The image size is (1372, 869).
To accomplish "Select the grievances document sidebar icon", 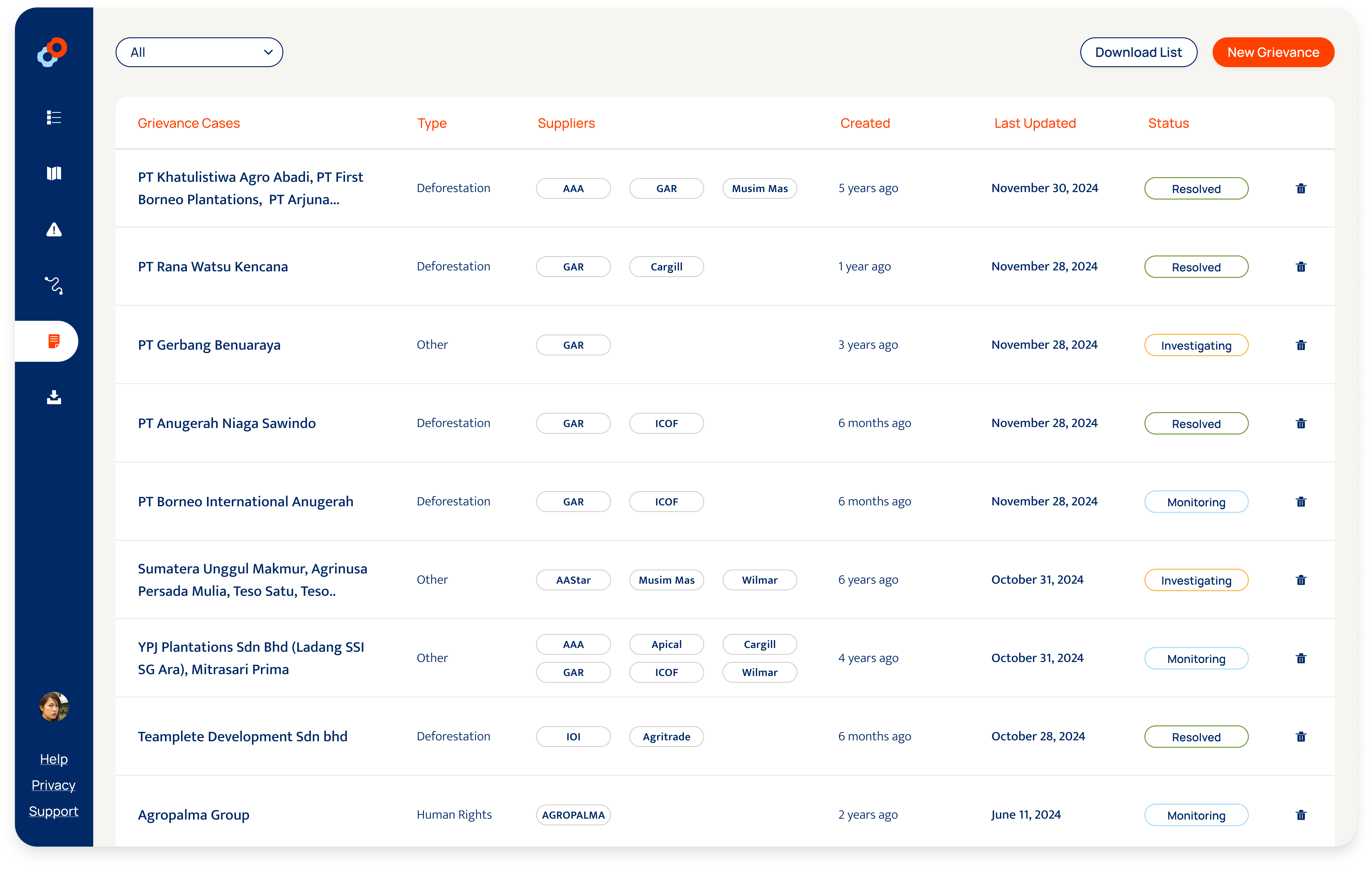I will click(x=54, y=341).
